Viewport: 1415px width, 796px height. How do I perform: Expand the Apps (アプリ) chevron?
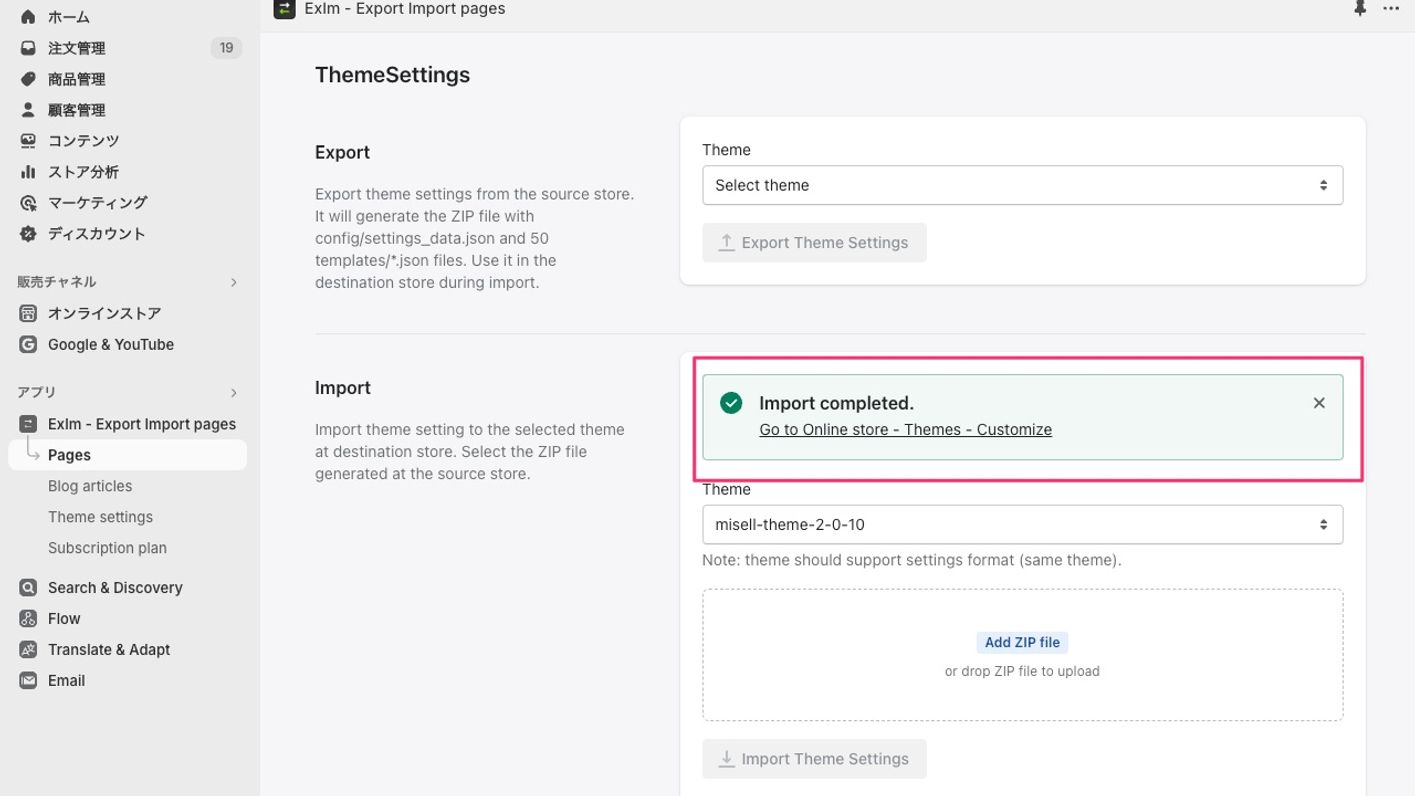[234, 393]
